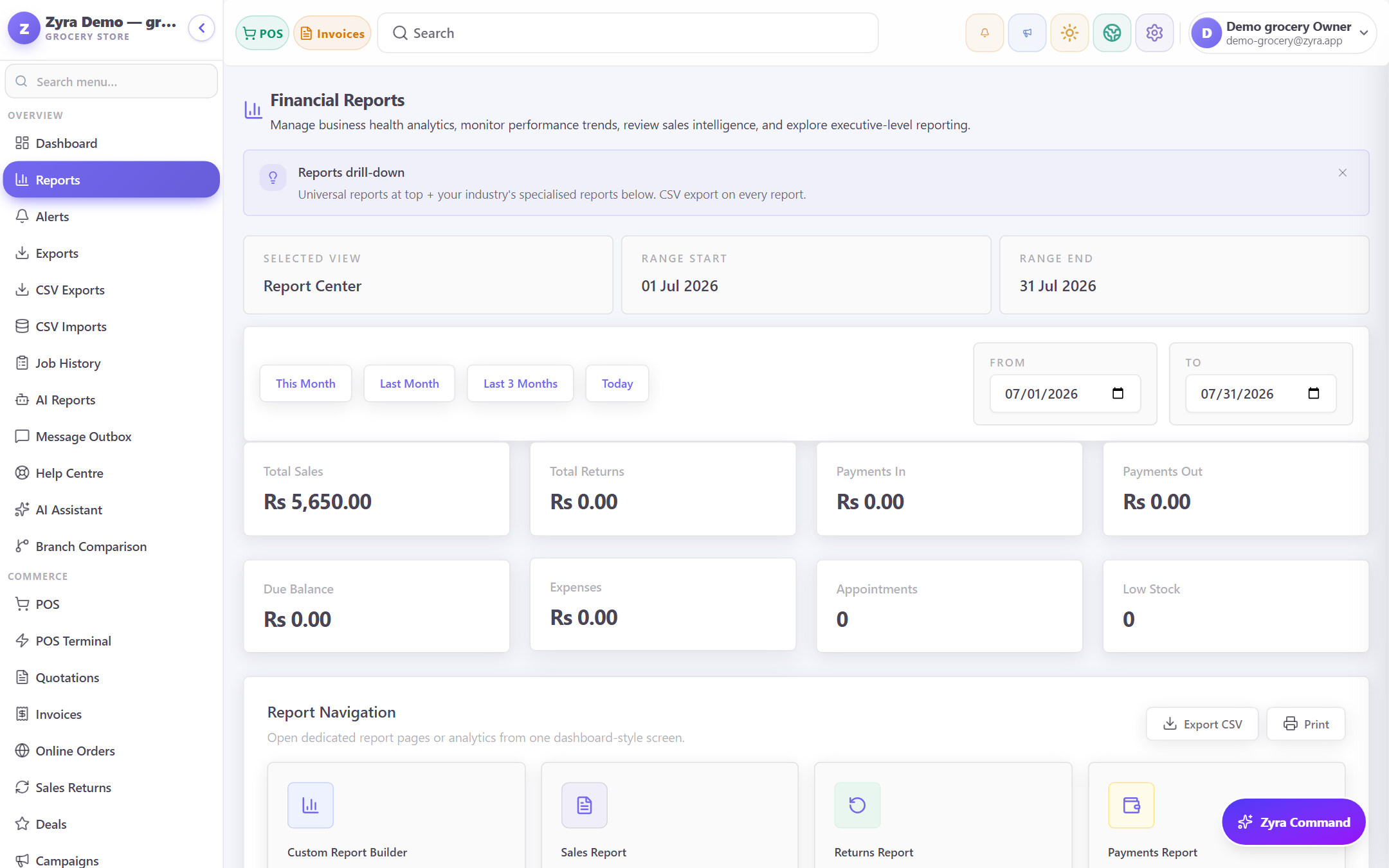Collapse the sidebar with the chevron button
1389x868 pixels.
[201, 28]
